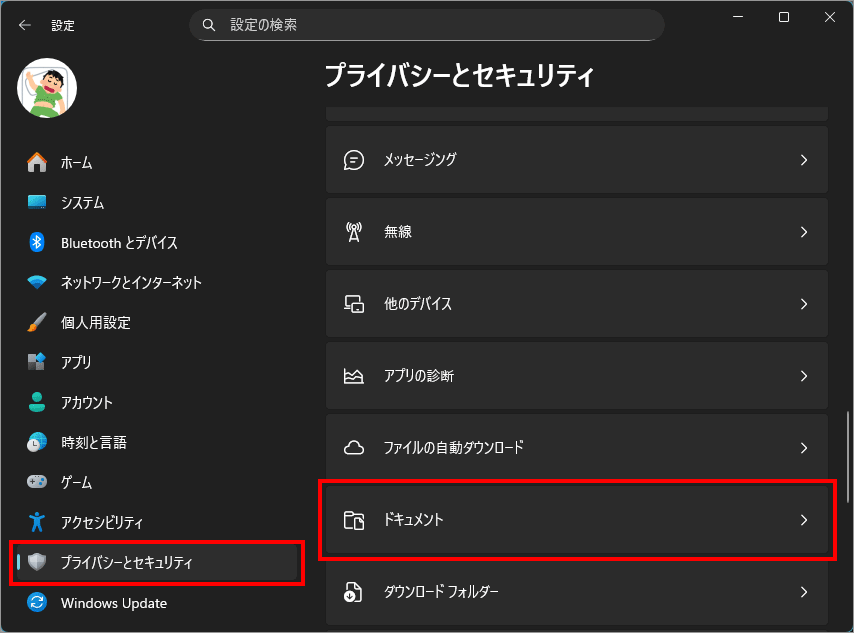The height and width of the screenshot is (633, 854).
Task: Click the ゲーム controller icon
Action: click(x=37, y=482)
